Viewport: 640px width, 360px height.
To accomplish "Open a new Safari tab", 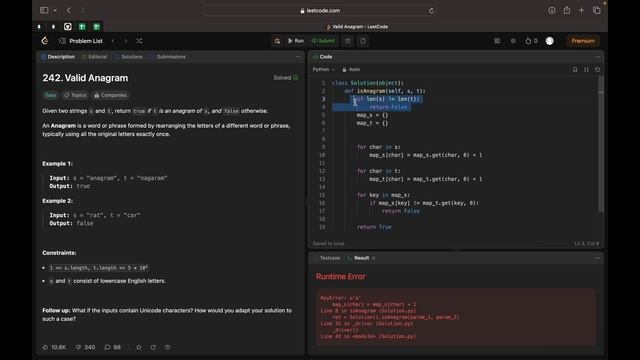I will [581, 10].
